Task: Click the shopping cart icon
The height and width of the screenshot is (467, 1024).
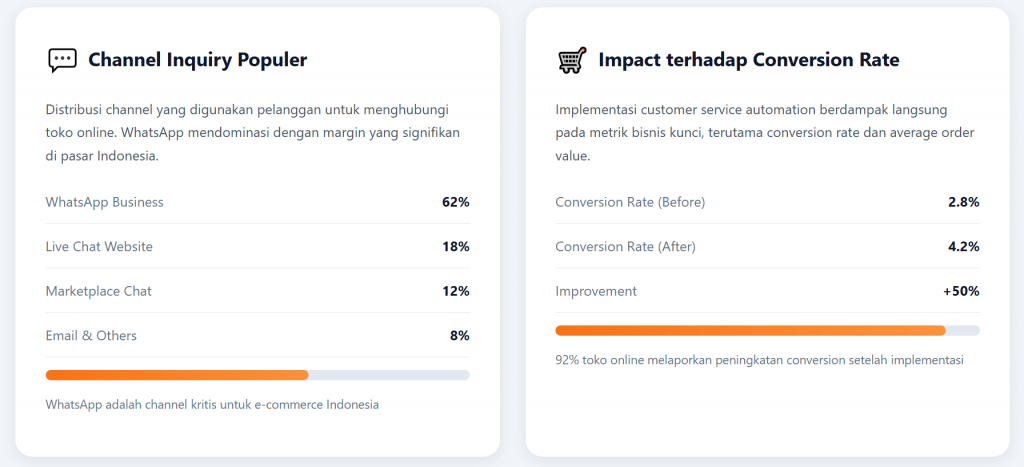Action: [x=571, y=60]
